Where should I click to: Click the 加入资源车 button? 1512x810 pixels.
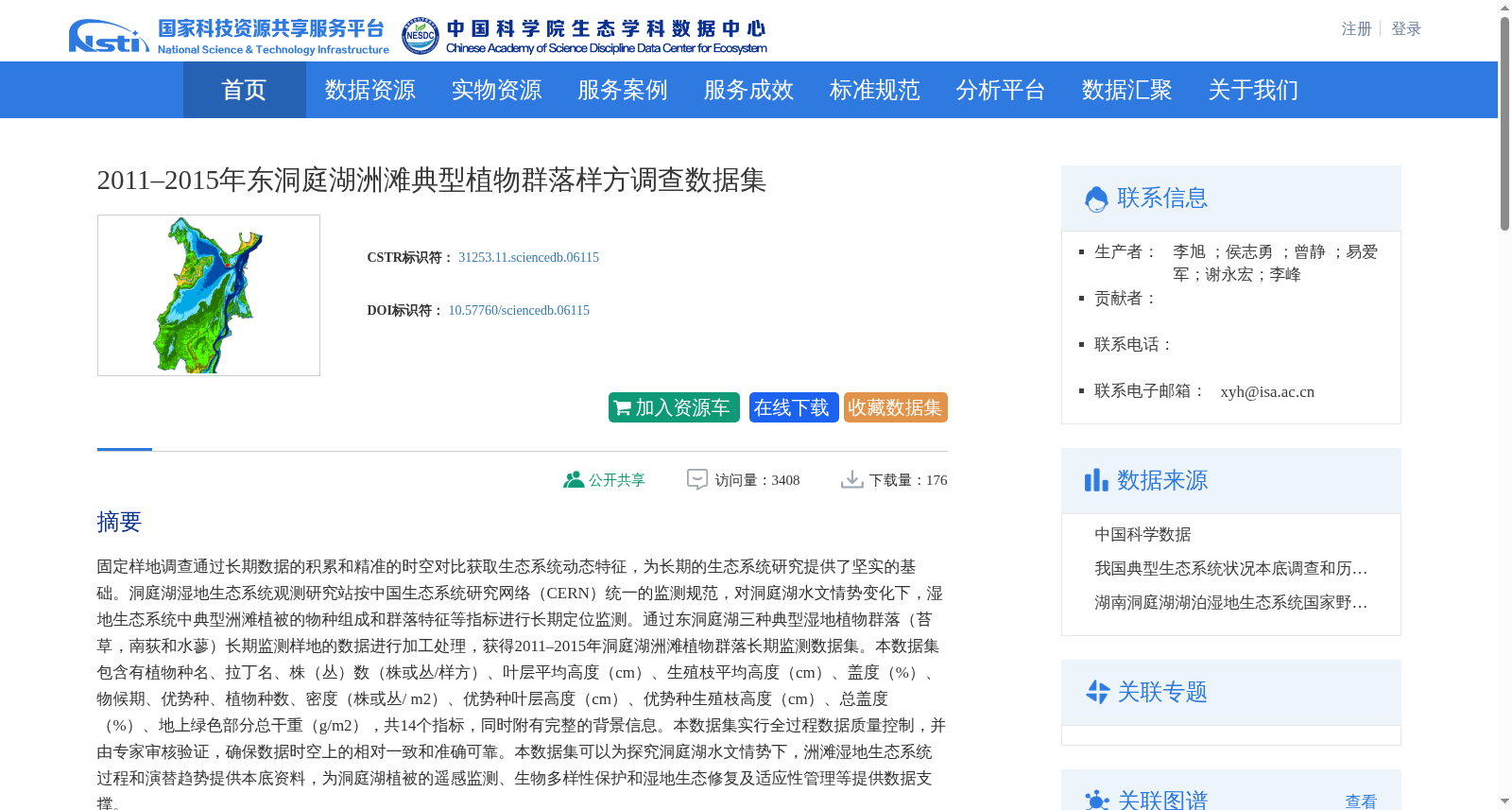(674, 407)
